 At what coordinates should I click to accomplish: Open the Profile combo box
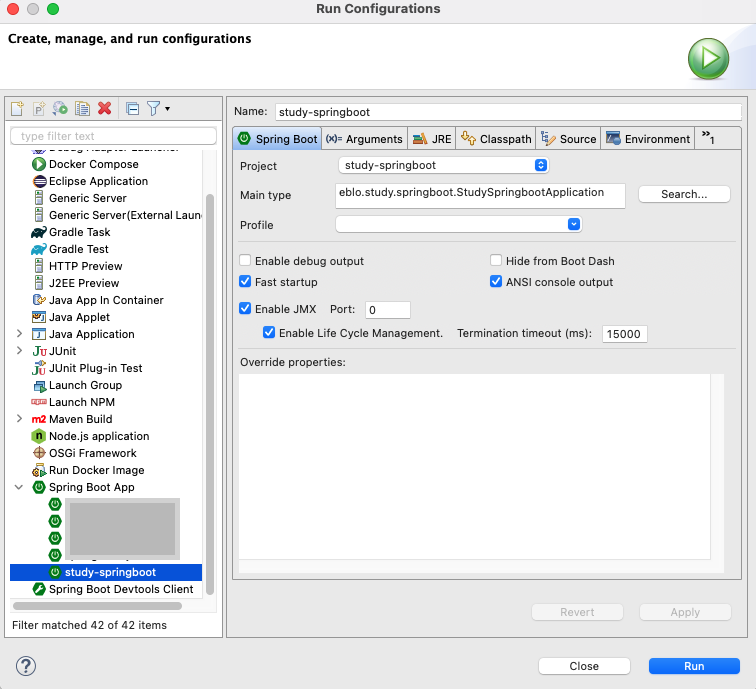[459, 224]
